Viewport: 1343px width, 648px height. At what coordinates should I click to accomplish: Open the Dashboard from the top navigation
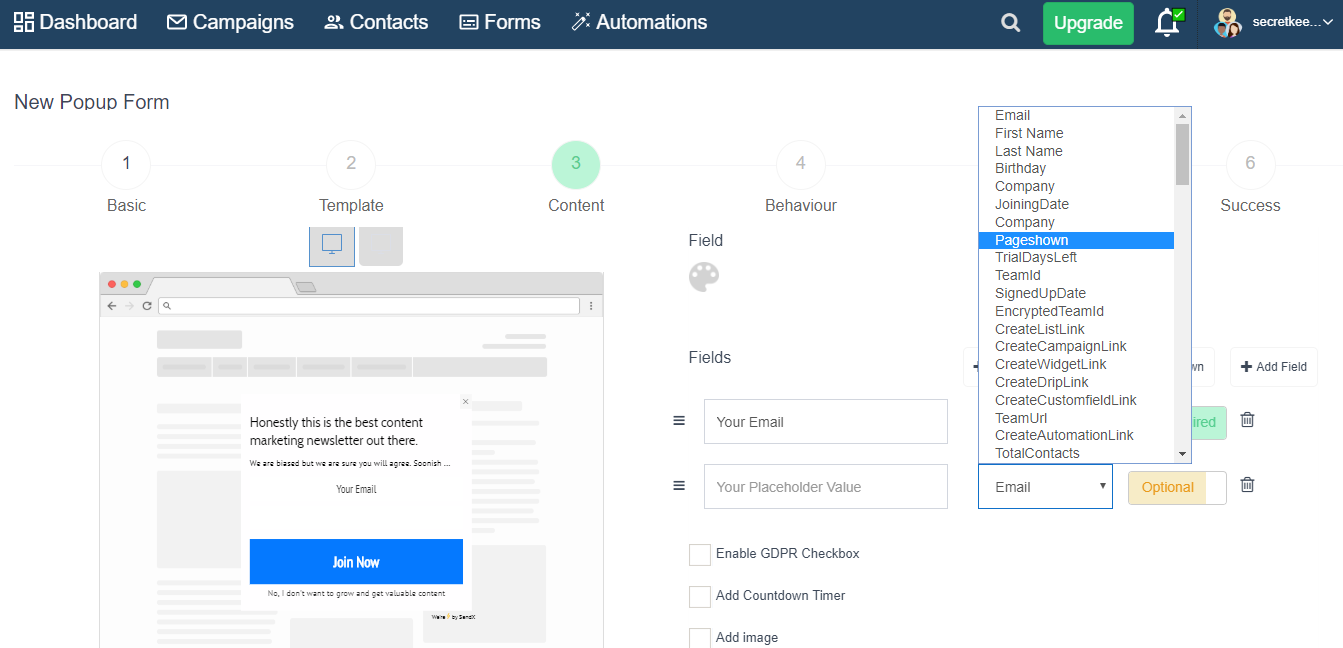75,22
